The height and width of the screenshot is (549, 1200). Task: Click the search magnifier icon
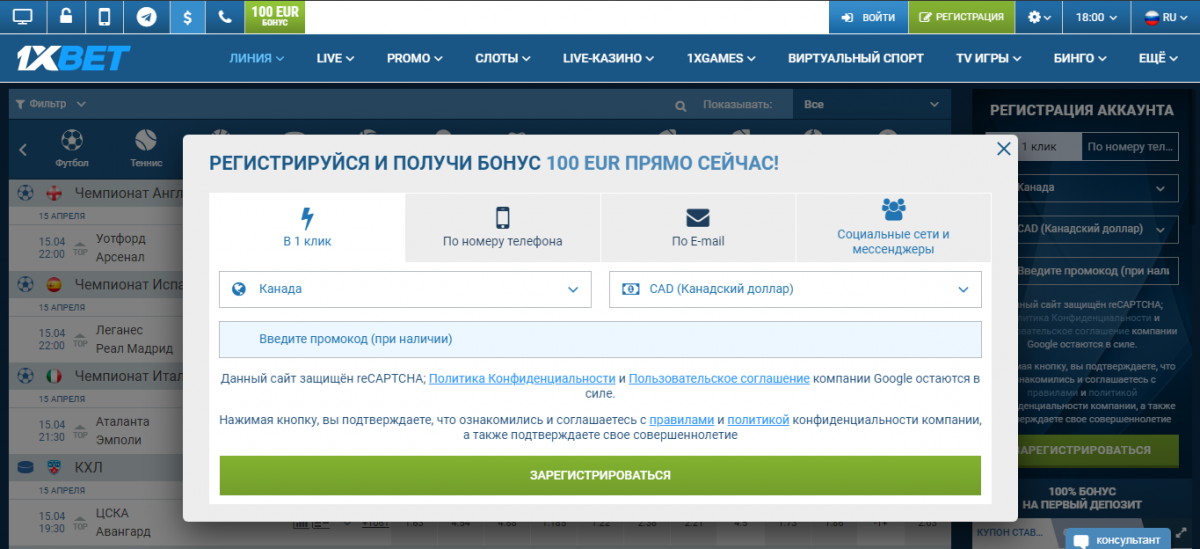[681, 105]
